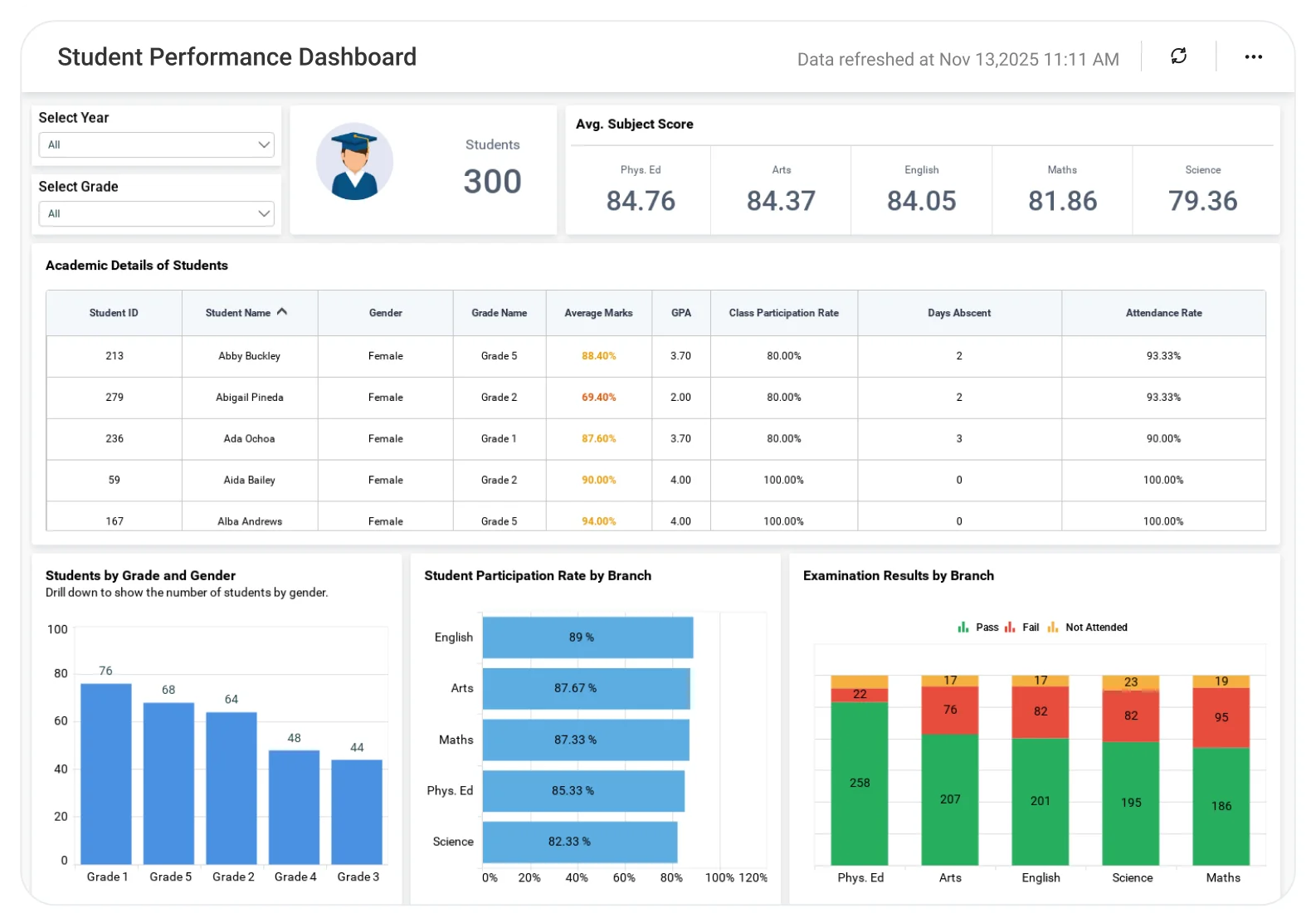Drill into the Grade 5 bar
1316x923 pixels.
[168, 784]
